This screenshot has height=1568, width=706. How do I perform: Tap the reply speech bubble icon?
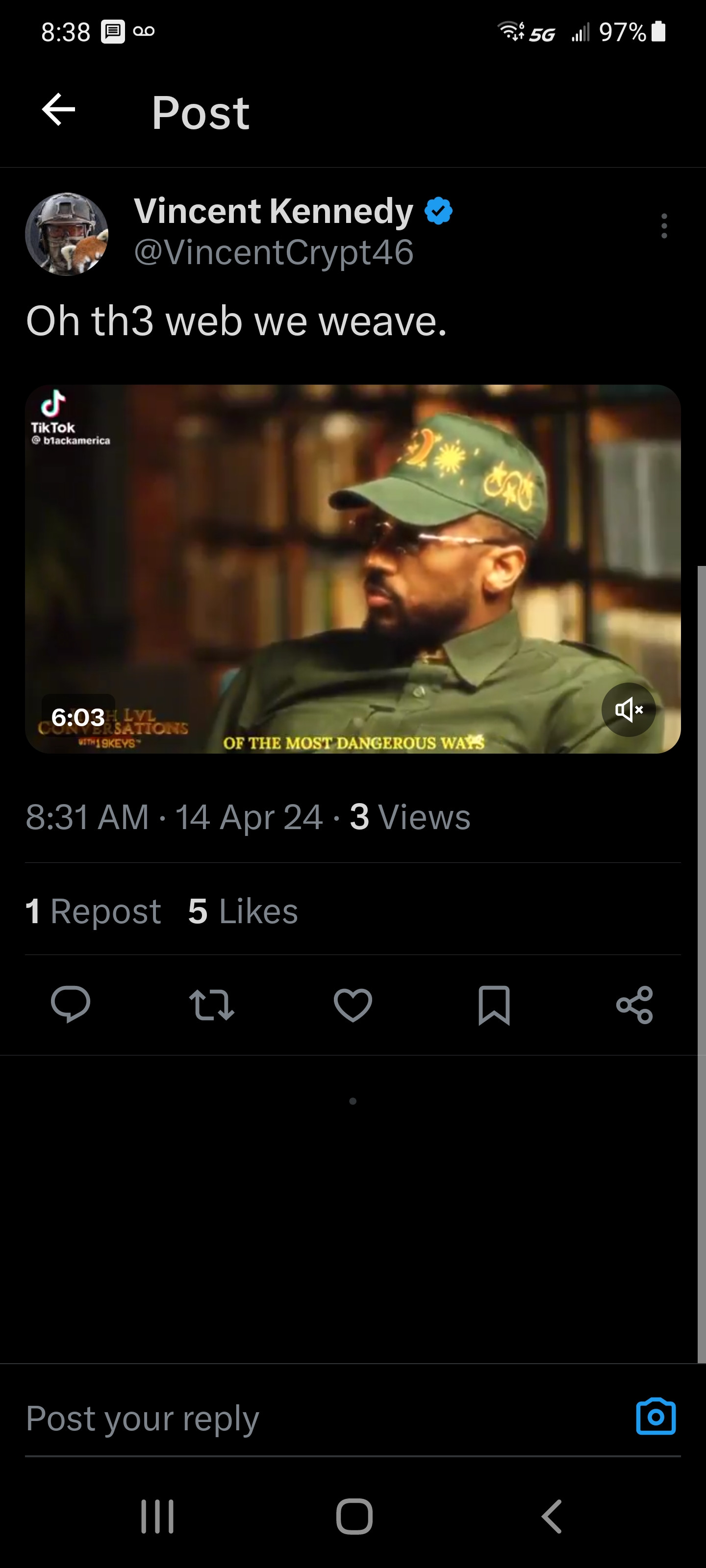pos(71,1004)
